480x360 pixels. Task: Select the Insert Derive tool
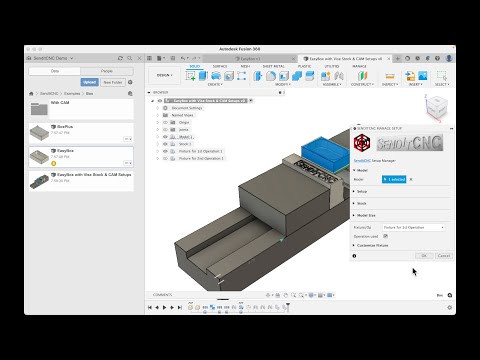click(410, 76)
